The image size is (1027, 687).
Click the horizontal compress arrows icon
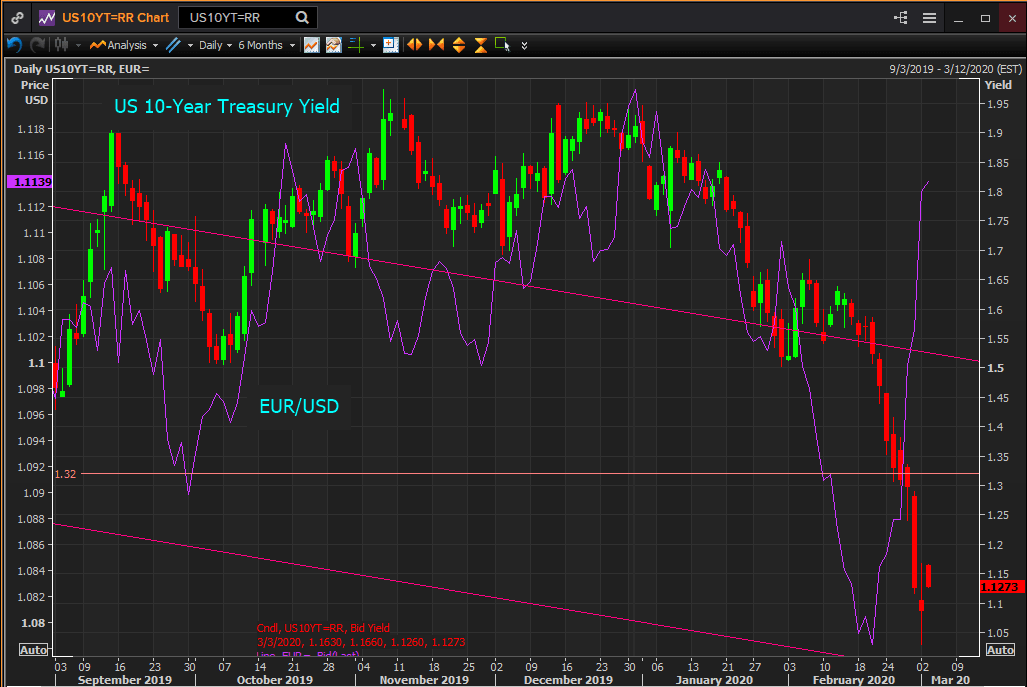pos(436,45)
